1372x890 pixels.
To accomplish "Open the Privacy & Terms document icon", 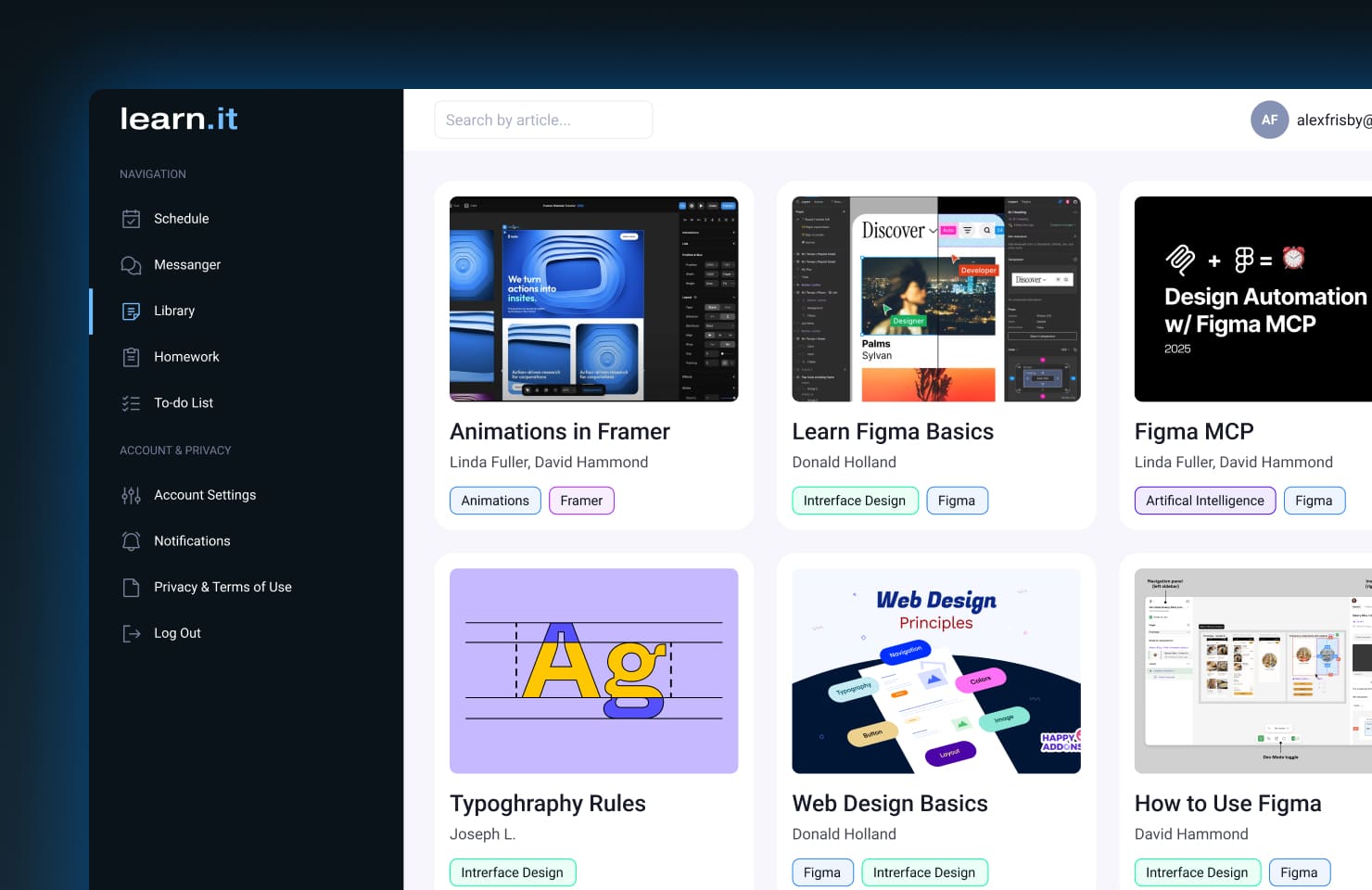I will coord(131,587).
